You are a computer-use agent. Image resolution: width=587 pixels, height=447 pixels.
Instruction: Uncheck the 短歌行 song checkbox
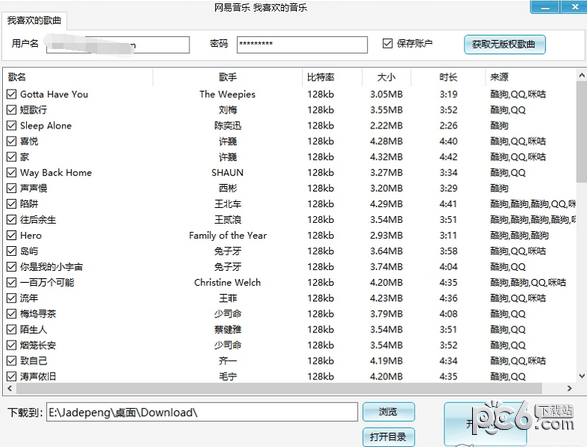tap(12, 110)
